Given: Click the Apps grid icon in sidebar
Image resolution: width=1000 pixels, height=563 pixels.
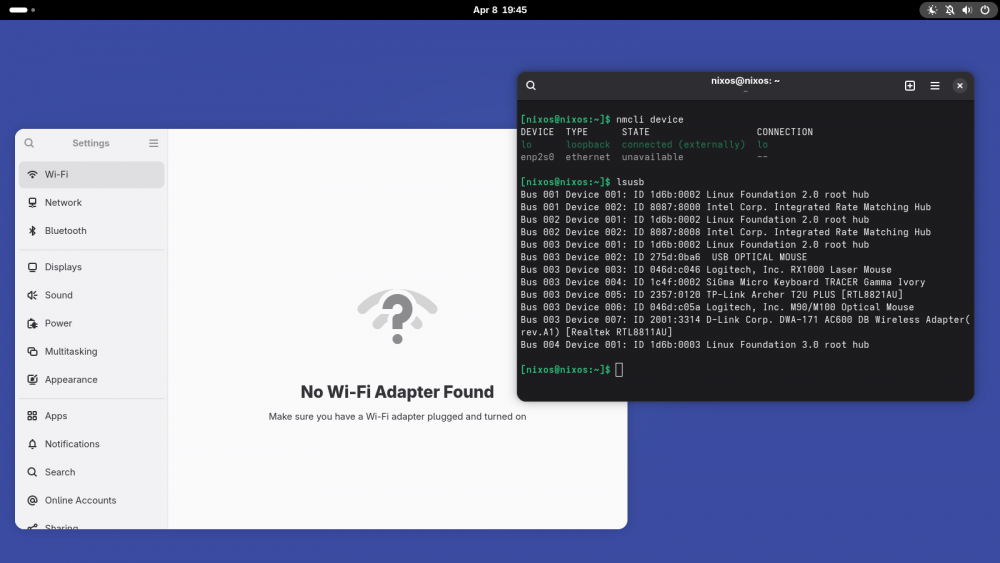Looking at the screenshot, I should click(x=33, y=416).
